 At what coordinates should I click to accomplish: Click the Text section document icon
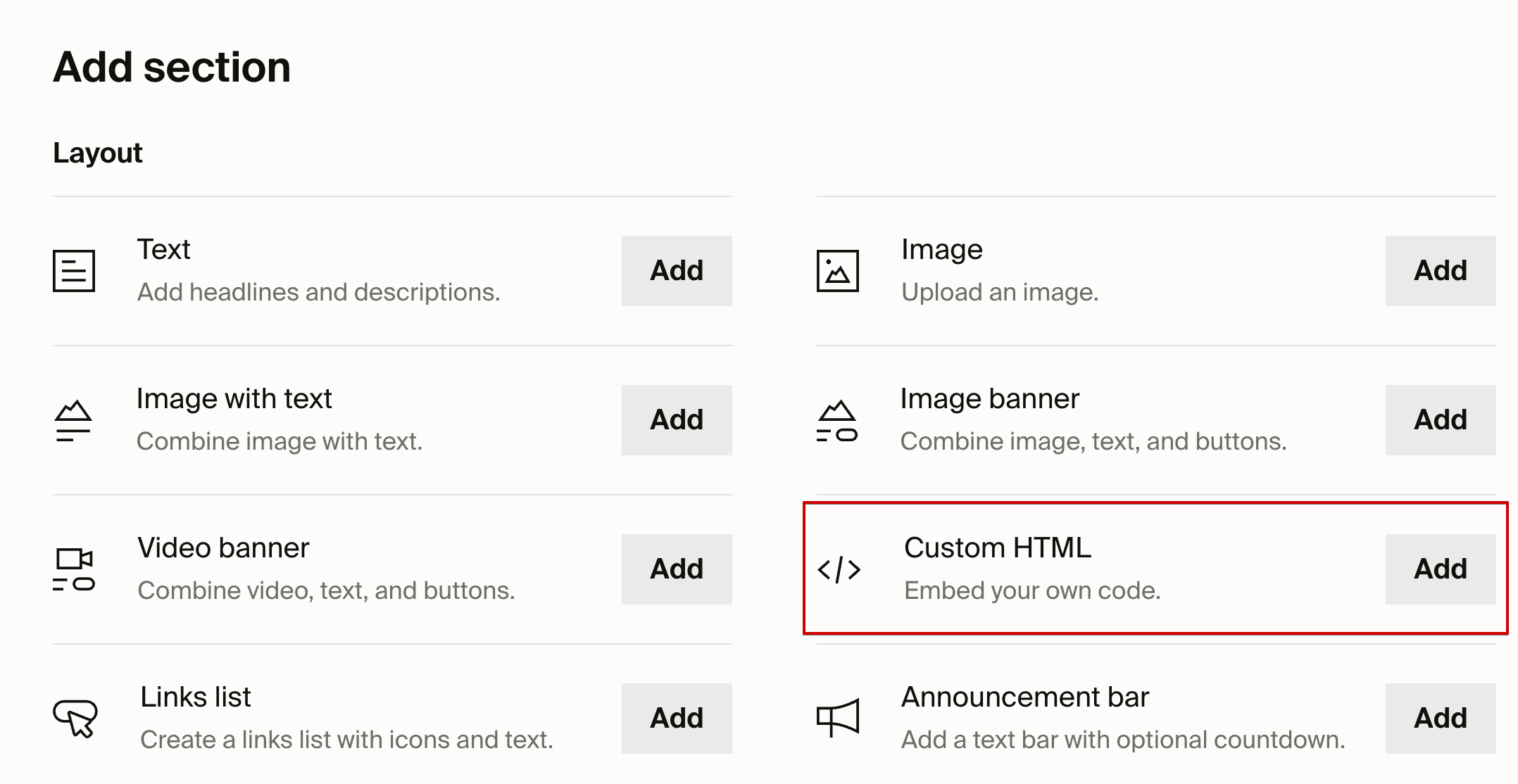click(x=74, y=270)
